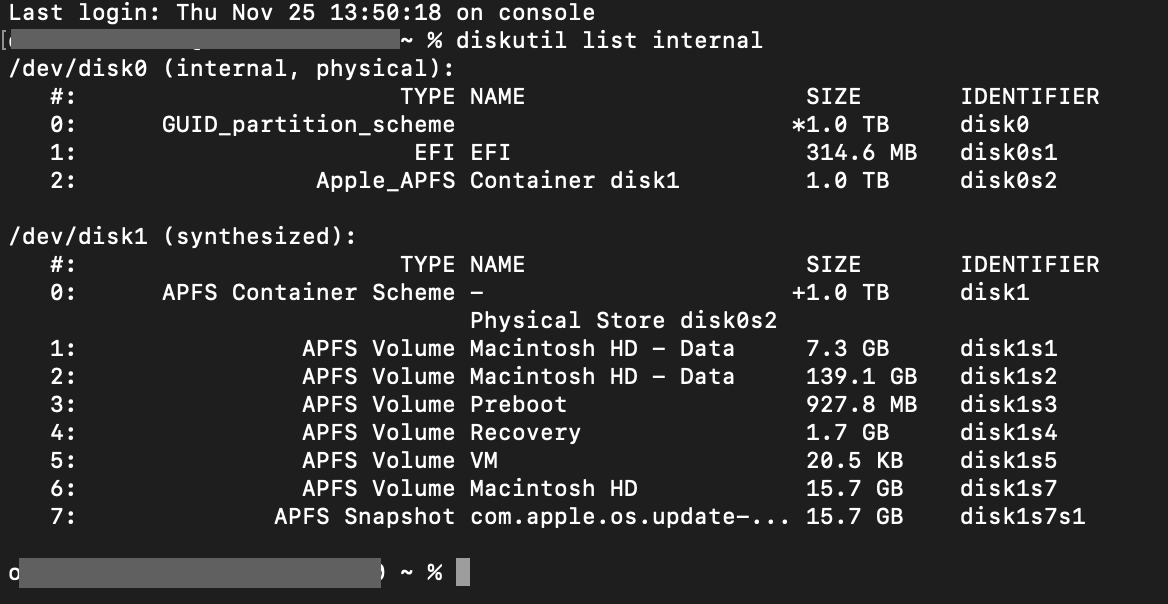Click the Recovery volume name
Image resolution: width=1168 pixels, height=604 pixels.
[525, 433]
